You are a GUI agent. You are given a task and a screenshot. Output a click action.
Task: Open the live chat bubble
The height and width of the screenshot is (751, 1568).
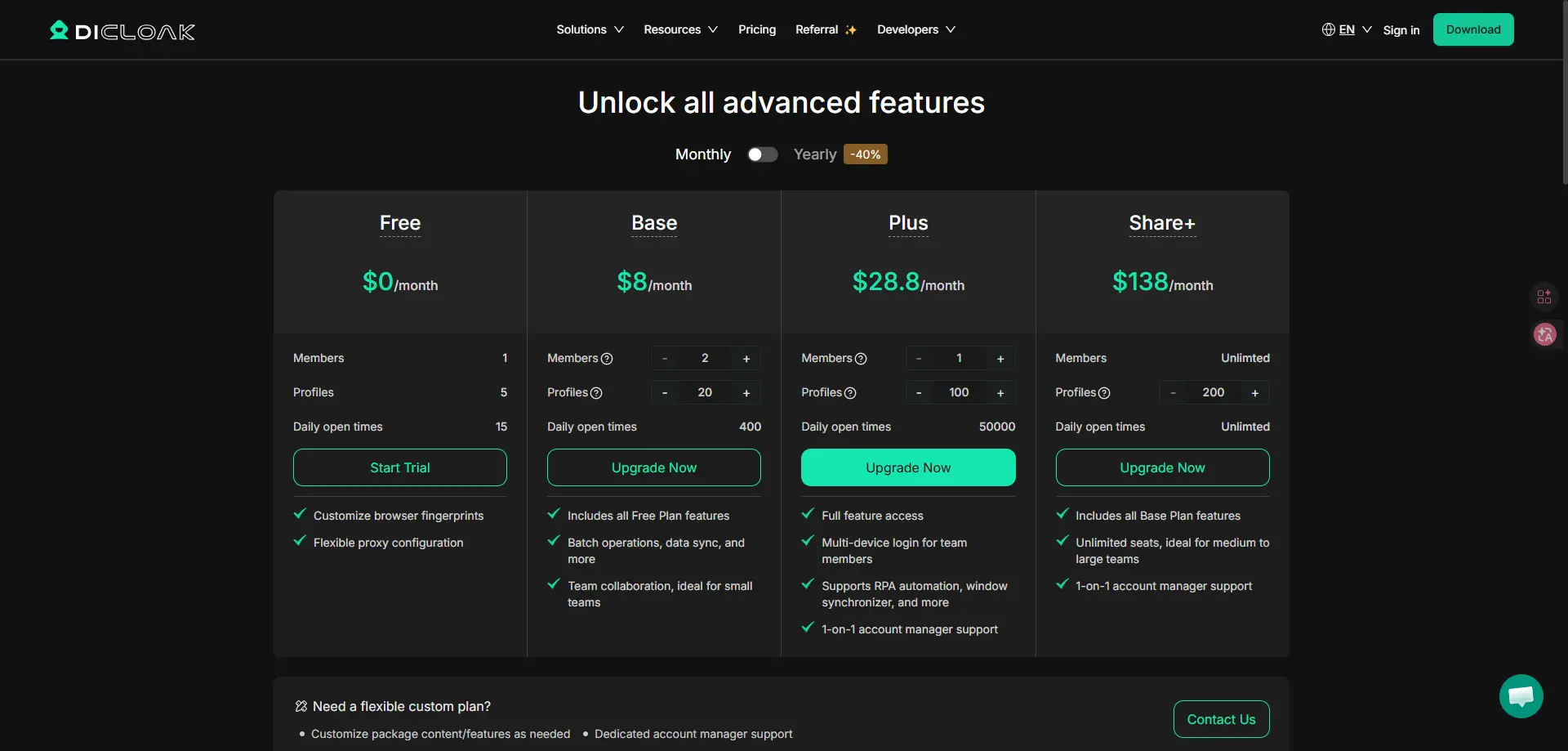(x=1521, y=696)
